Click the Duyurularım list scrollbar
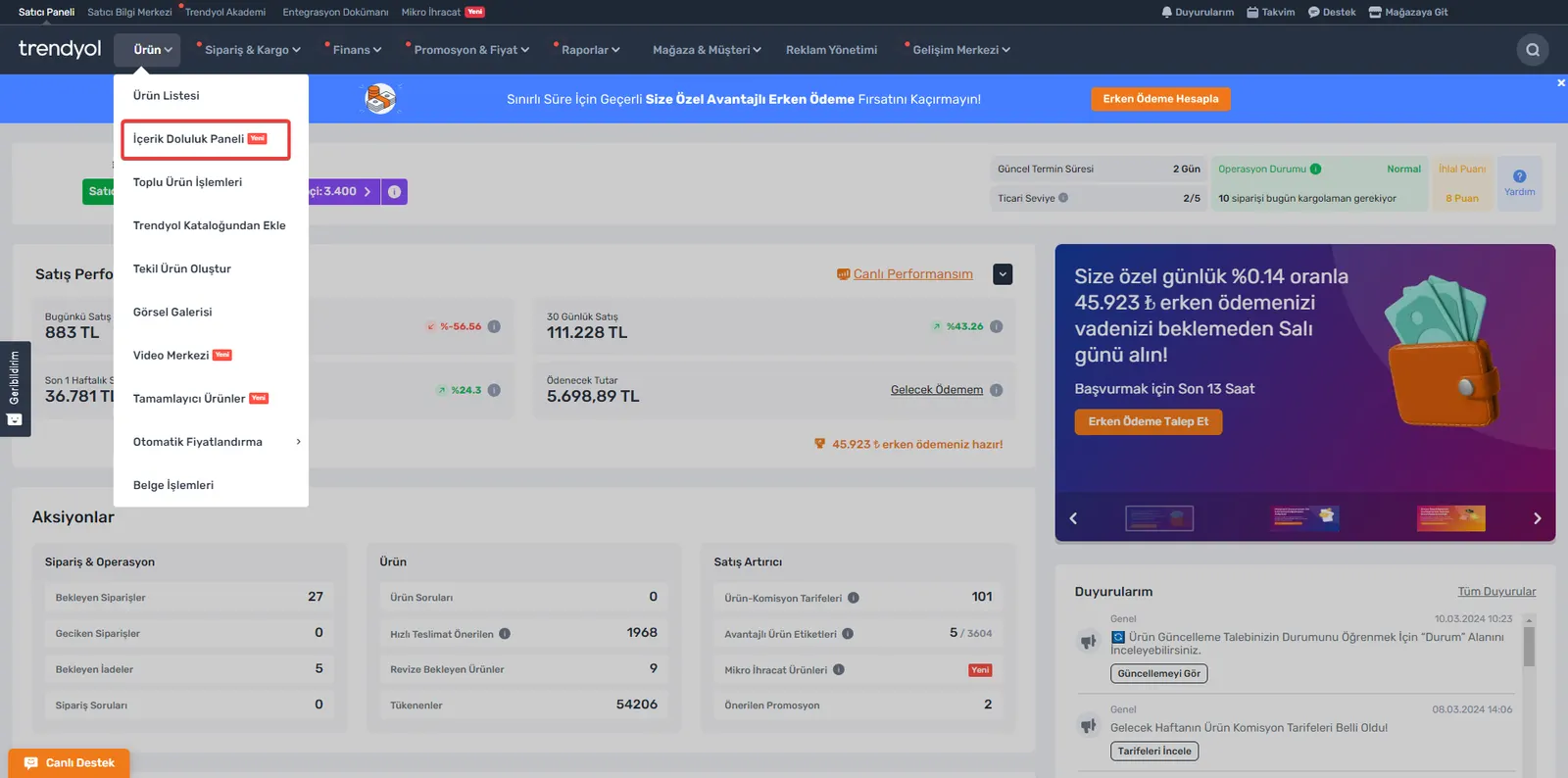The image size is (1568, 778). pyautogui.click(x=1529, y=647)
